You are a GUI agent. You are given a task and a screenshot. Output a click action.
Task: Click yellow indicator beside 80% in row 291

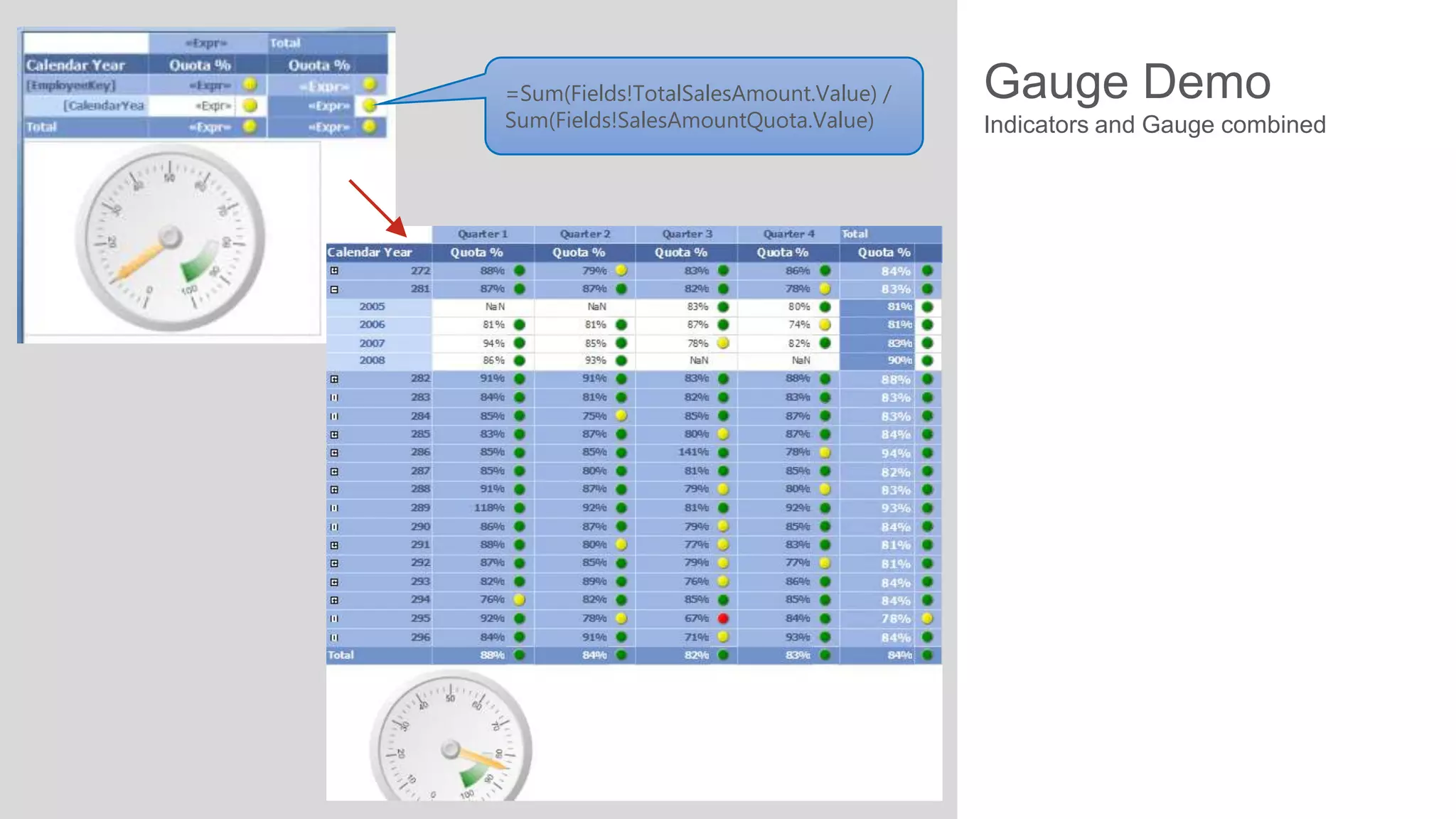pyautogui.click(x=621, y=545)
